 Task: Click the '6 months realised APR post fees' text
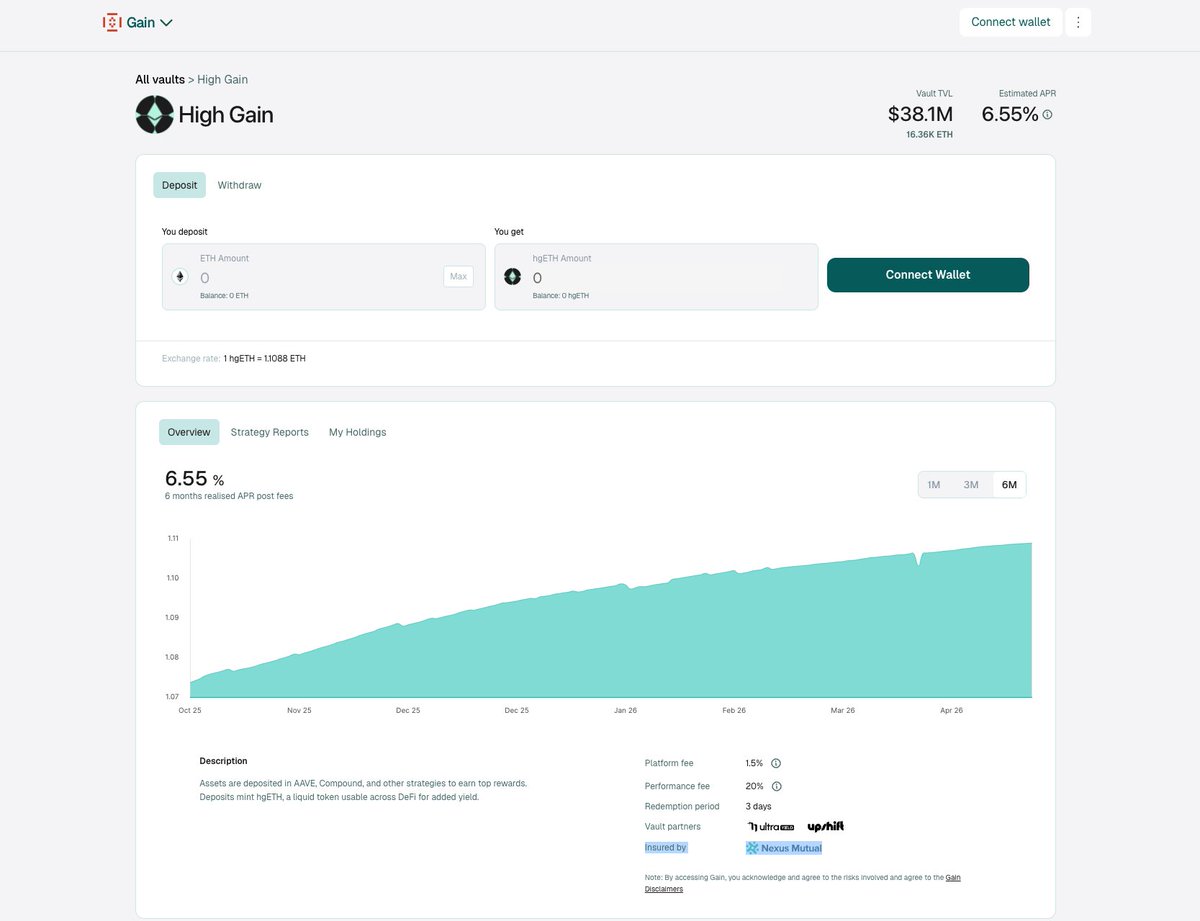[x=229, y=496]
